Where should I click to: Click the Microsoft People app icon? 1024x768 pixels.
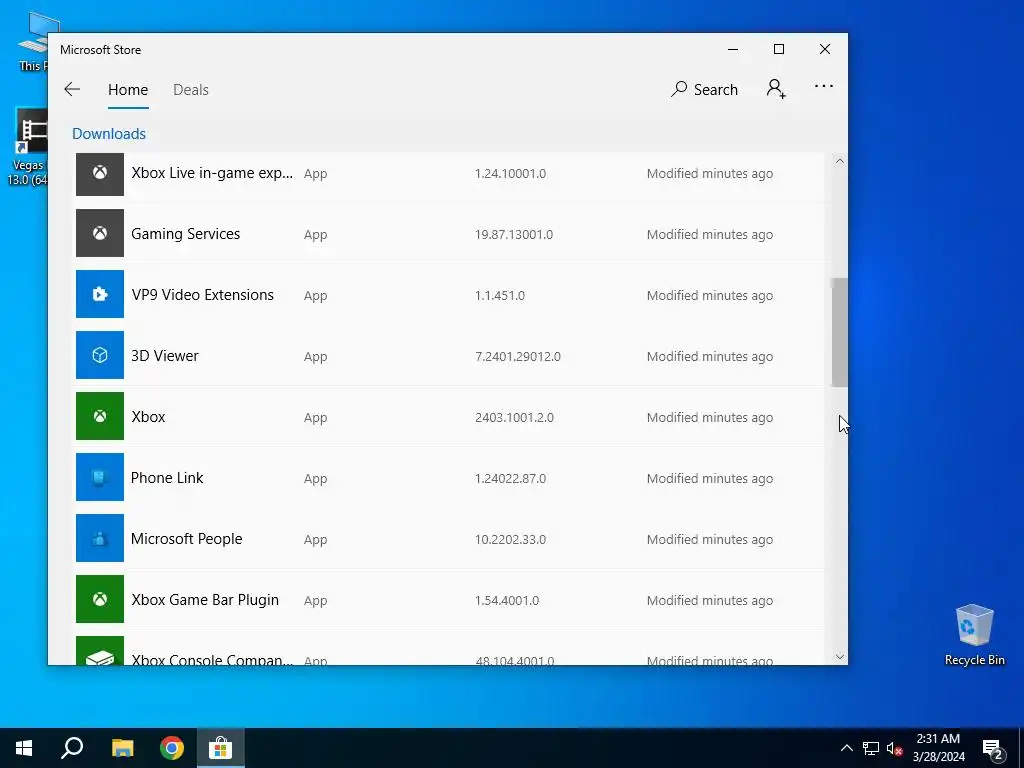(x=100, y=538)
